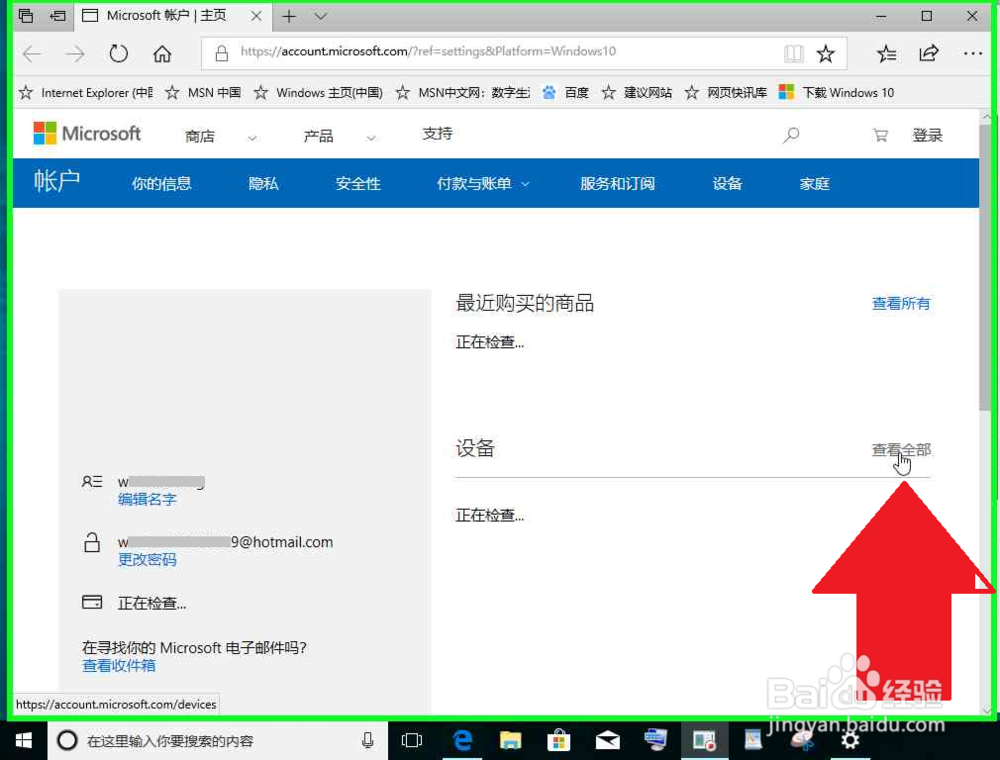Open the browser more options ellipsis
Screen dimensions: 1000x760
pyautogui.click(x=973, y=54)
